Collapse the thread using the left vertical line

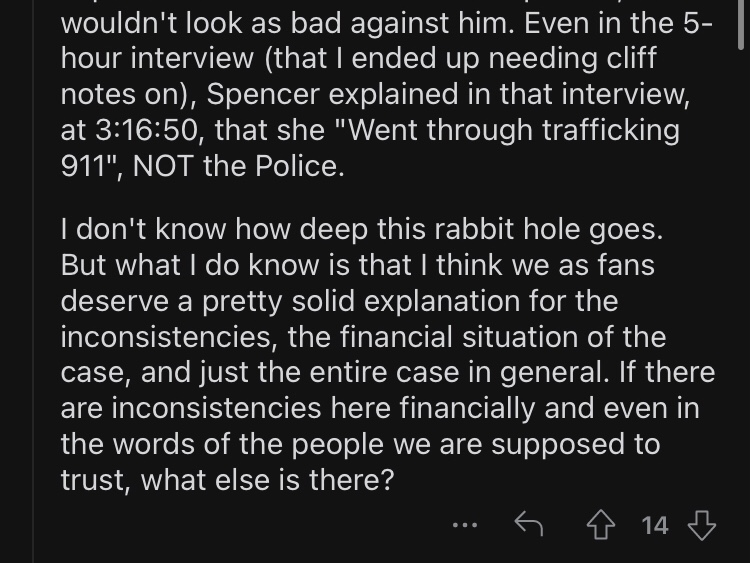(33, 281)
